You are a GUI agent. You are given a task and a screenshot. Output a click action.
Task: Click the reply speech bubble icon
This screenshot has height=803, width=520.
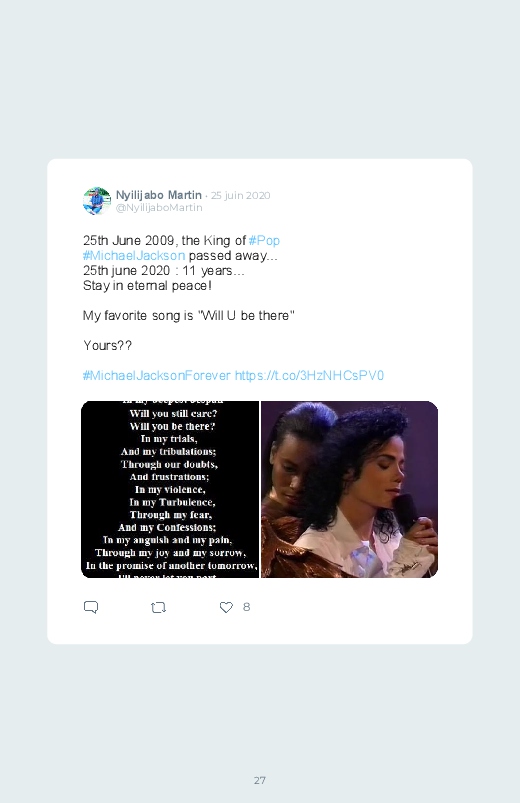[91, 607]
